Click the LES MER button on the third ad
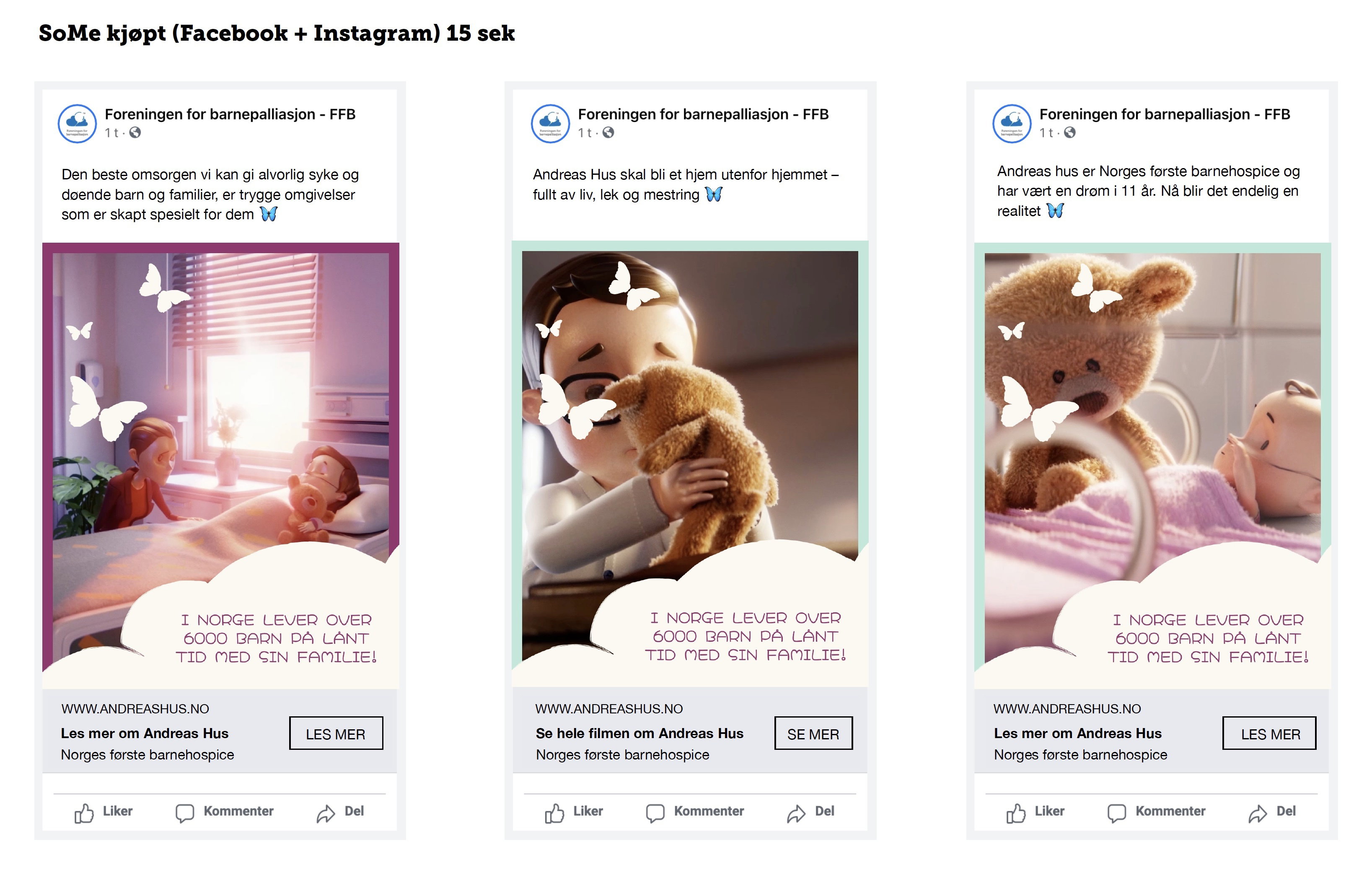This screenshot has height=876, width=1372. (x=1269, y=733)
